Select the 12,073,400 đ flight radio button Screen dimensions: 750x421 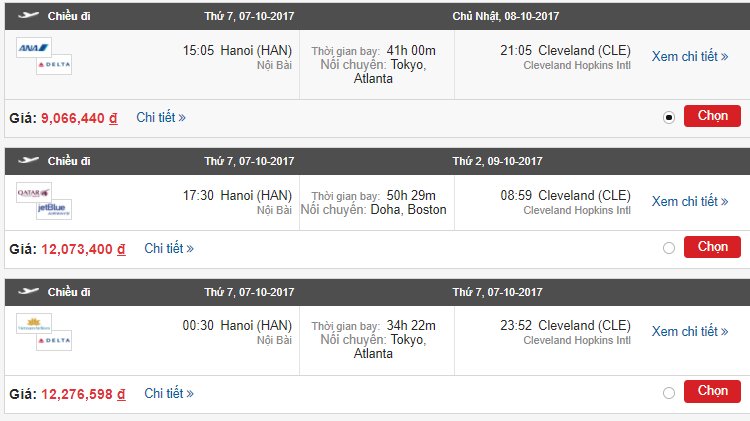(x=669, y=248)
